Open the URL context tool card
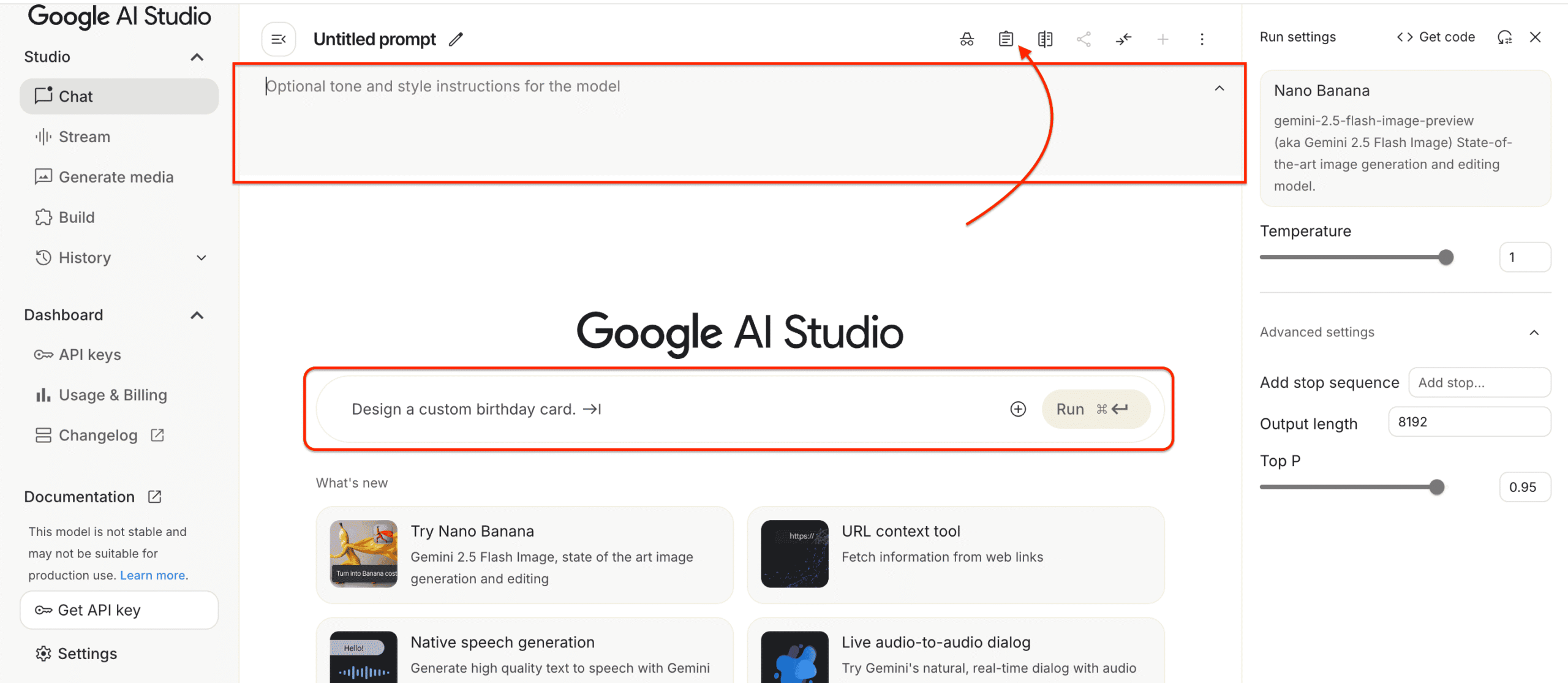Viewport: 1568px width, 683px height. [x=956, y=554]
